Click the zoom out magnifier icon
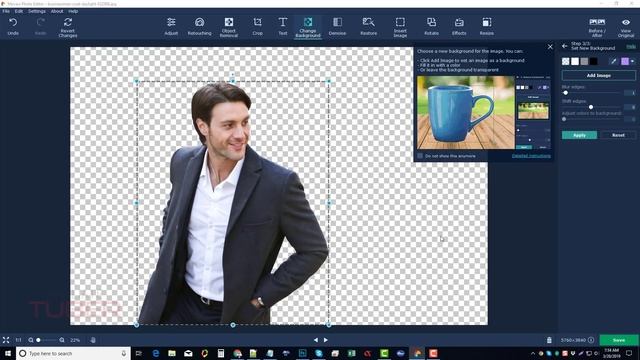Screen dimensions: 640x360 pos(31,340)
